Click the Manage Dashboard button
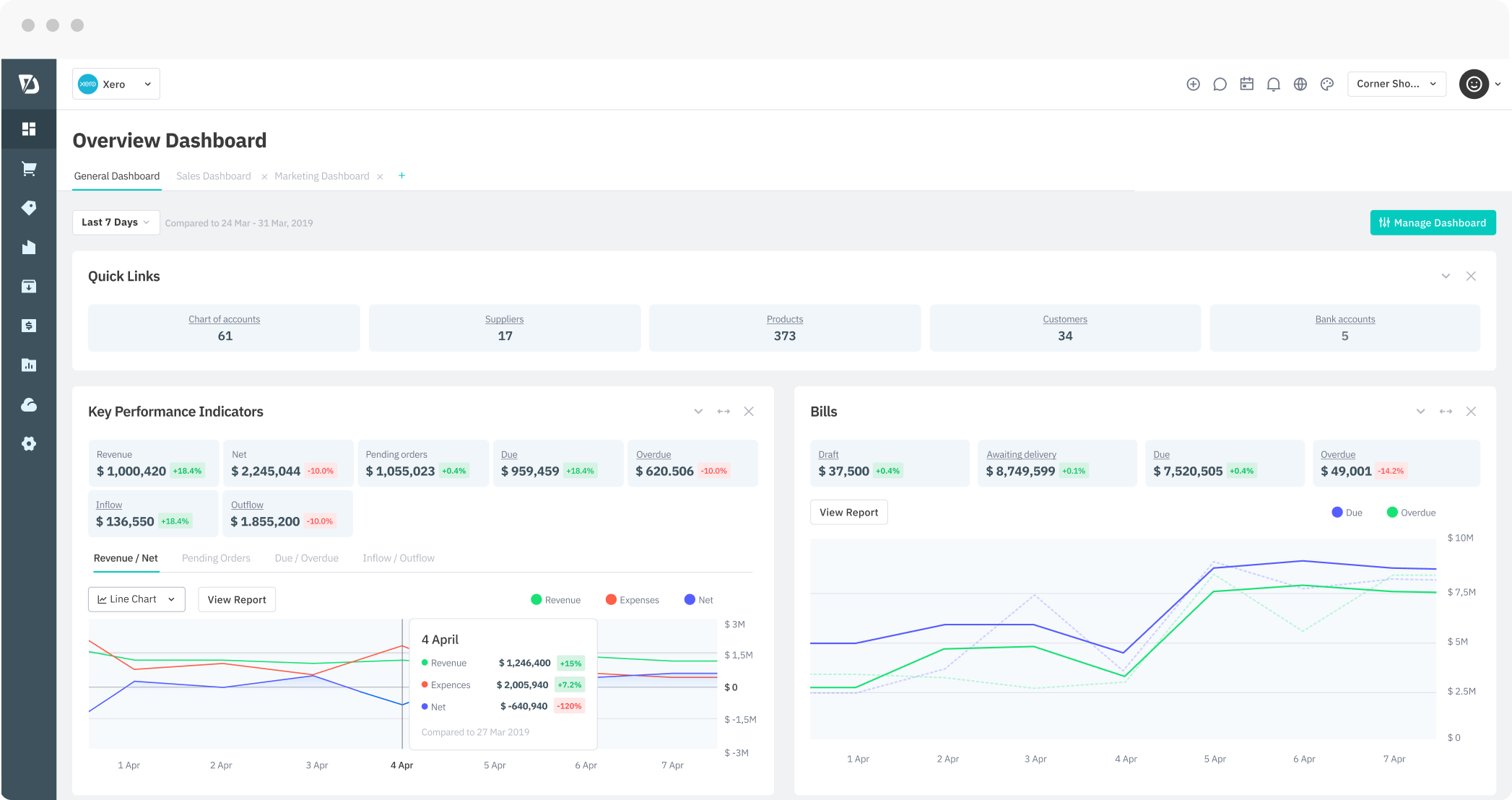The height and width of the screenshot is (800, 1512). click(x=1433, y=223)
